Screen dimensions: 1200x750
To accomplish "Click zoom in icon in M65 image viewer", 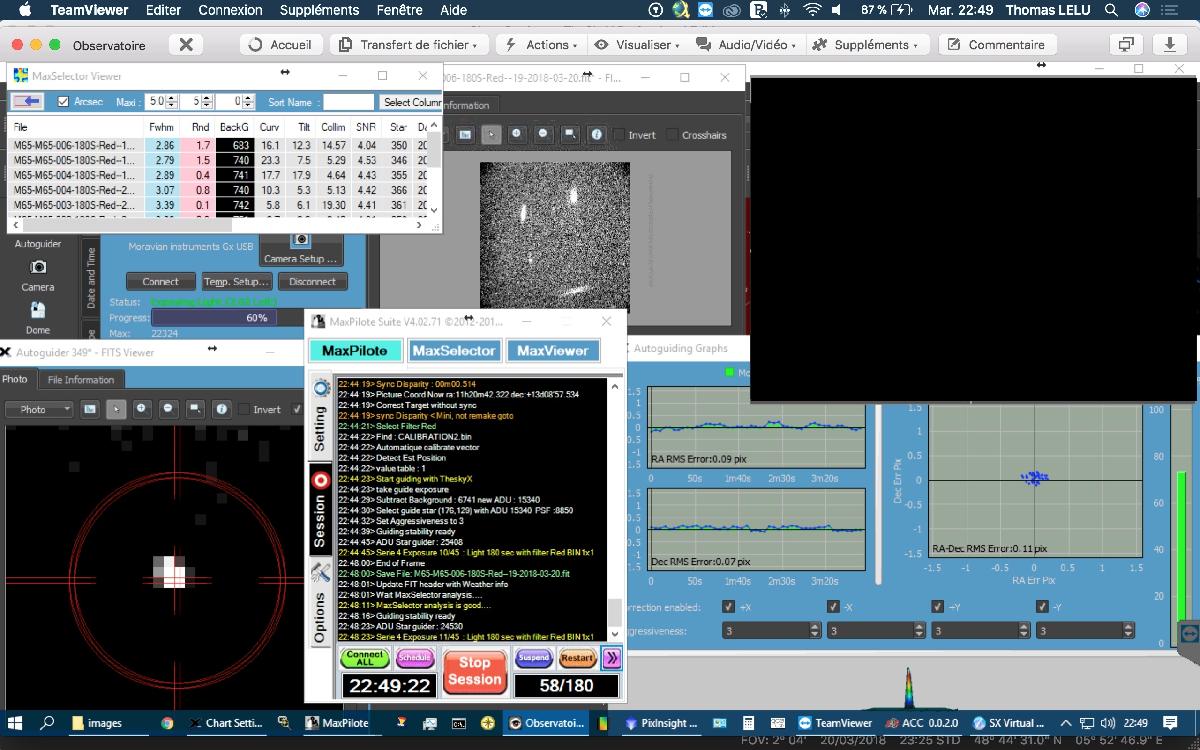I will (517, 134).
